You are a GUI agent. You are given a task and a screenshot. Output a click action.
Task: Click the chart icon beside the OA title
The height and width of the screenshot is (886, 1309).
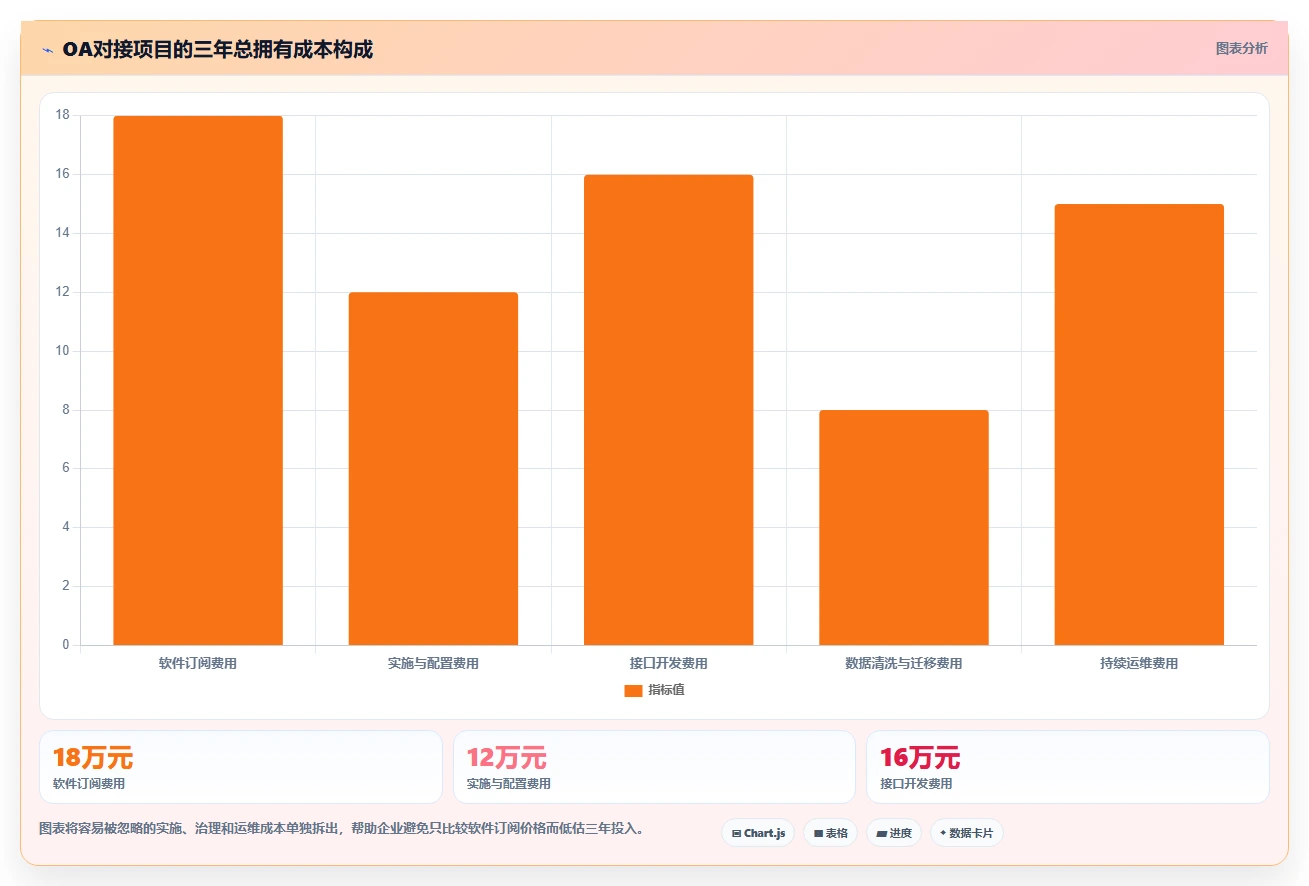(x=47, y=50)
